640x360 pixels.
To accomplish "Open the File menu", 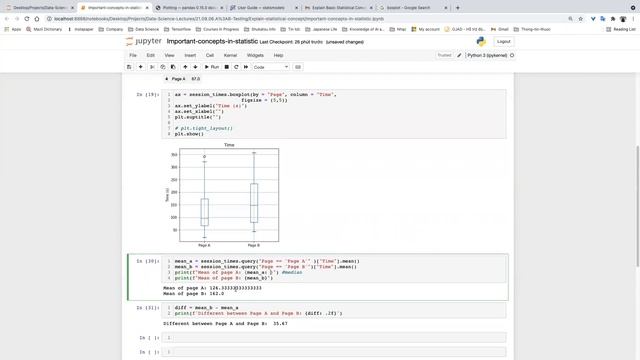I will coord(133,55).
